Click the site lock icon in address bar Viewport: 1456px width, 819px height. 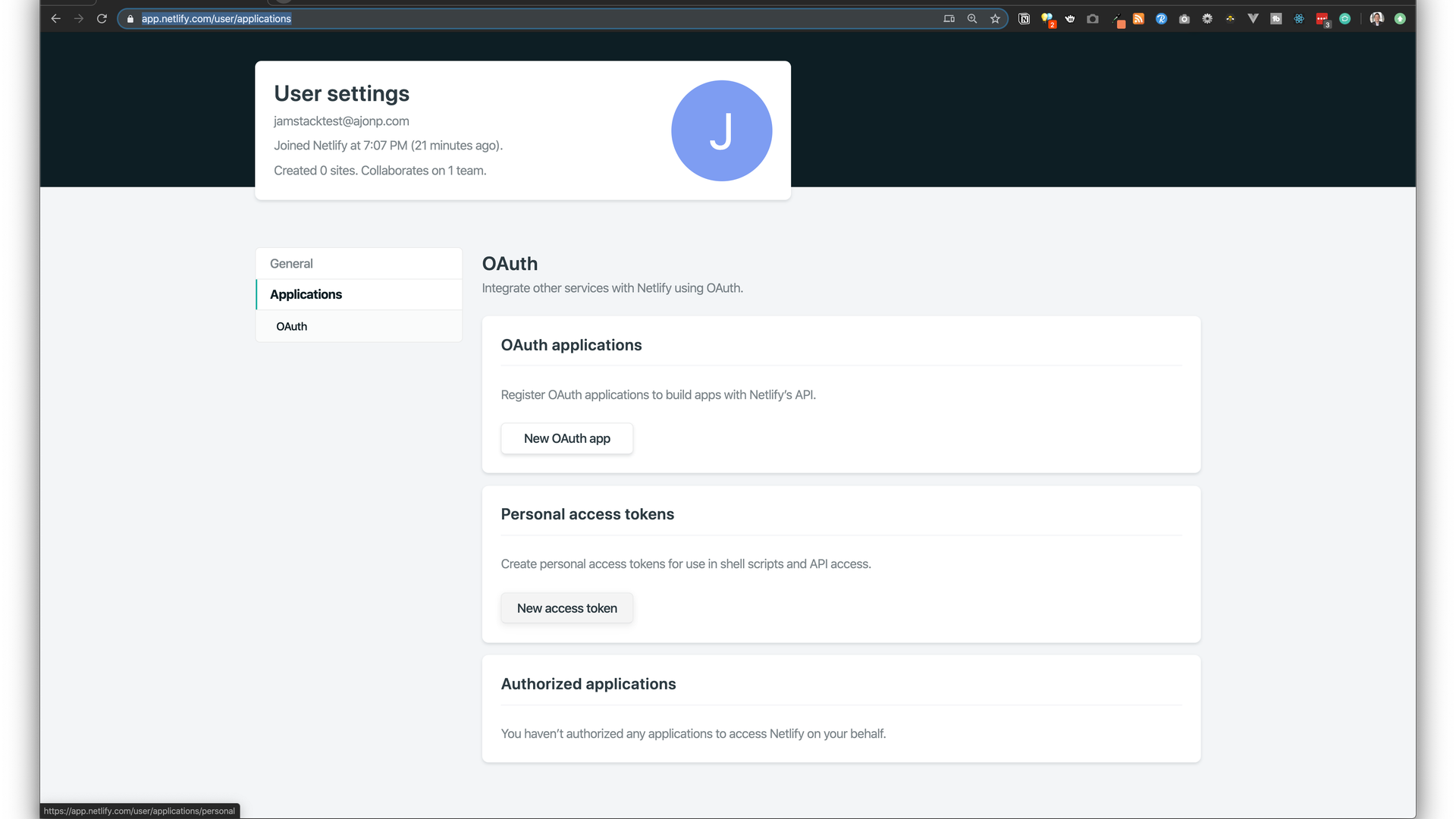coord(130,19)
